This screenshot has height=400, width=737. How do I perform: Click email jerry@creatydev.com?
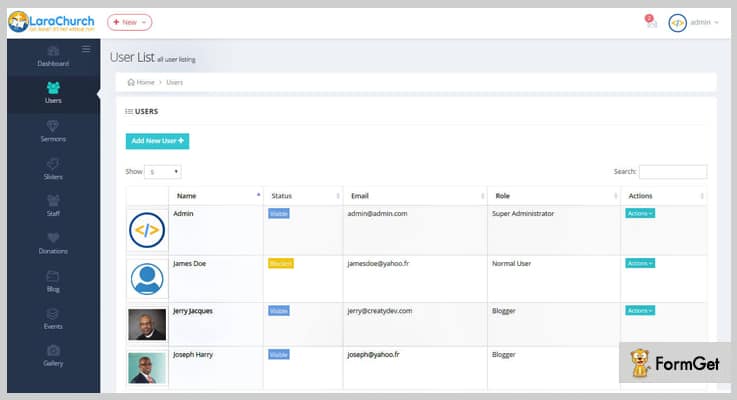pos(380,311)
